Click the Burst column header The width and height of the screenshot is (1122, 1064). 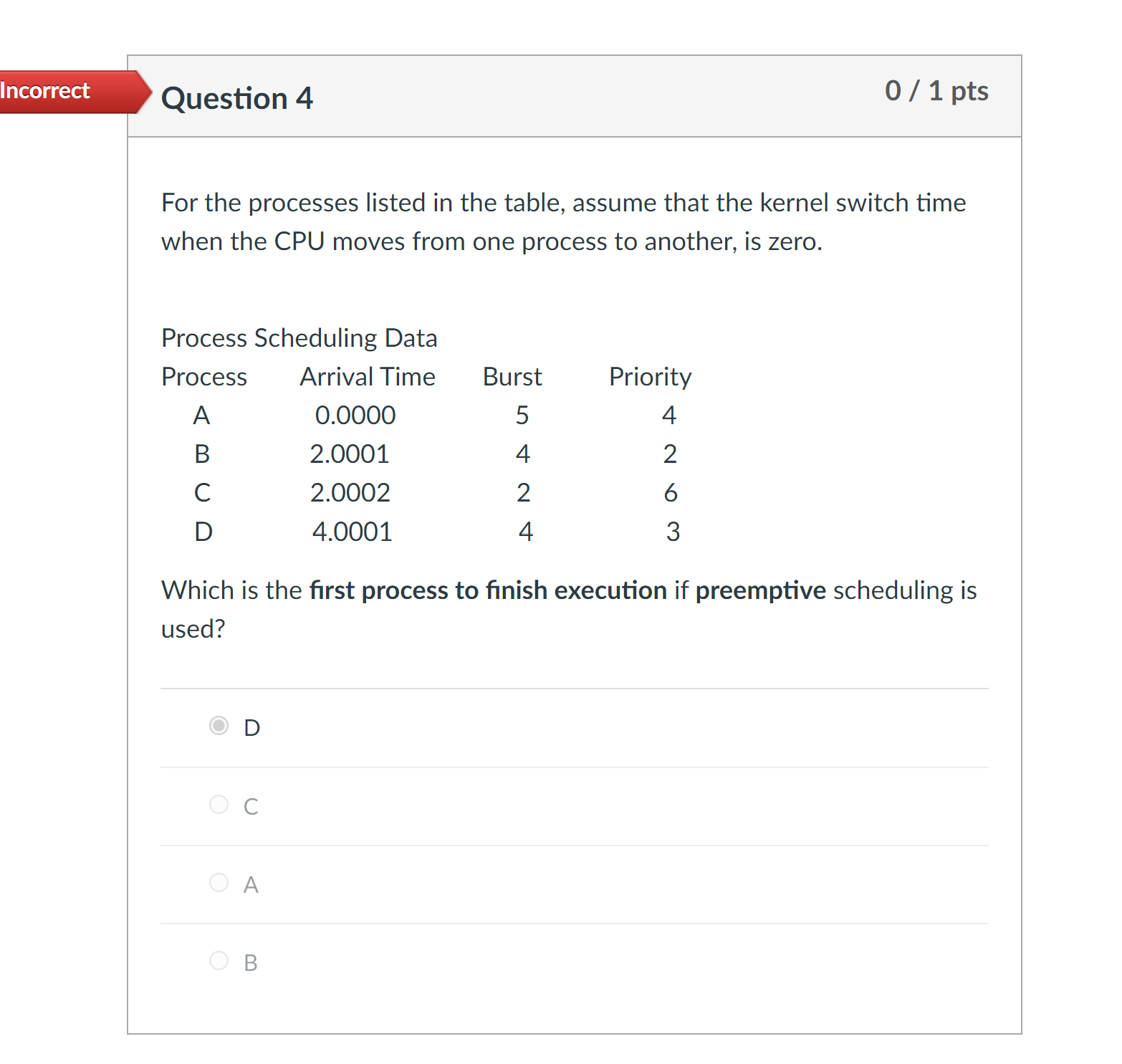tap(512, 375)
